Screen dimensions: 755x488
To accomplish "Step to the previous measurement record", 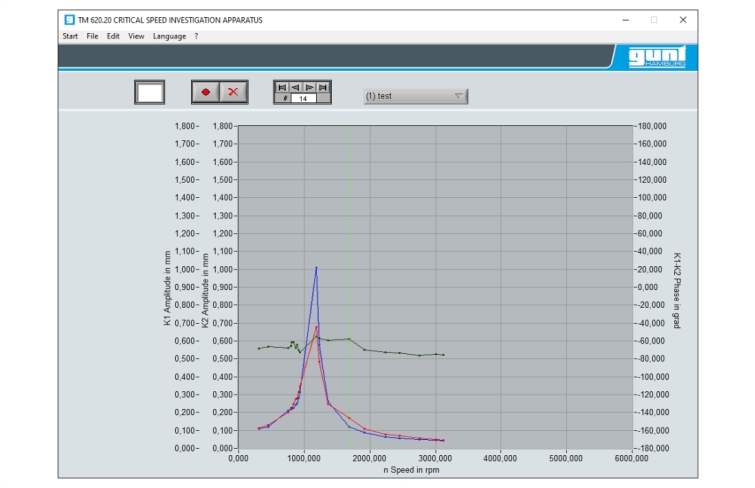I will point(296,87).
